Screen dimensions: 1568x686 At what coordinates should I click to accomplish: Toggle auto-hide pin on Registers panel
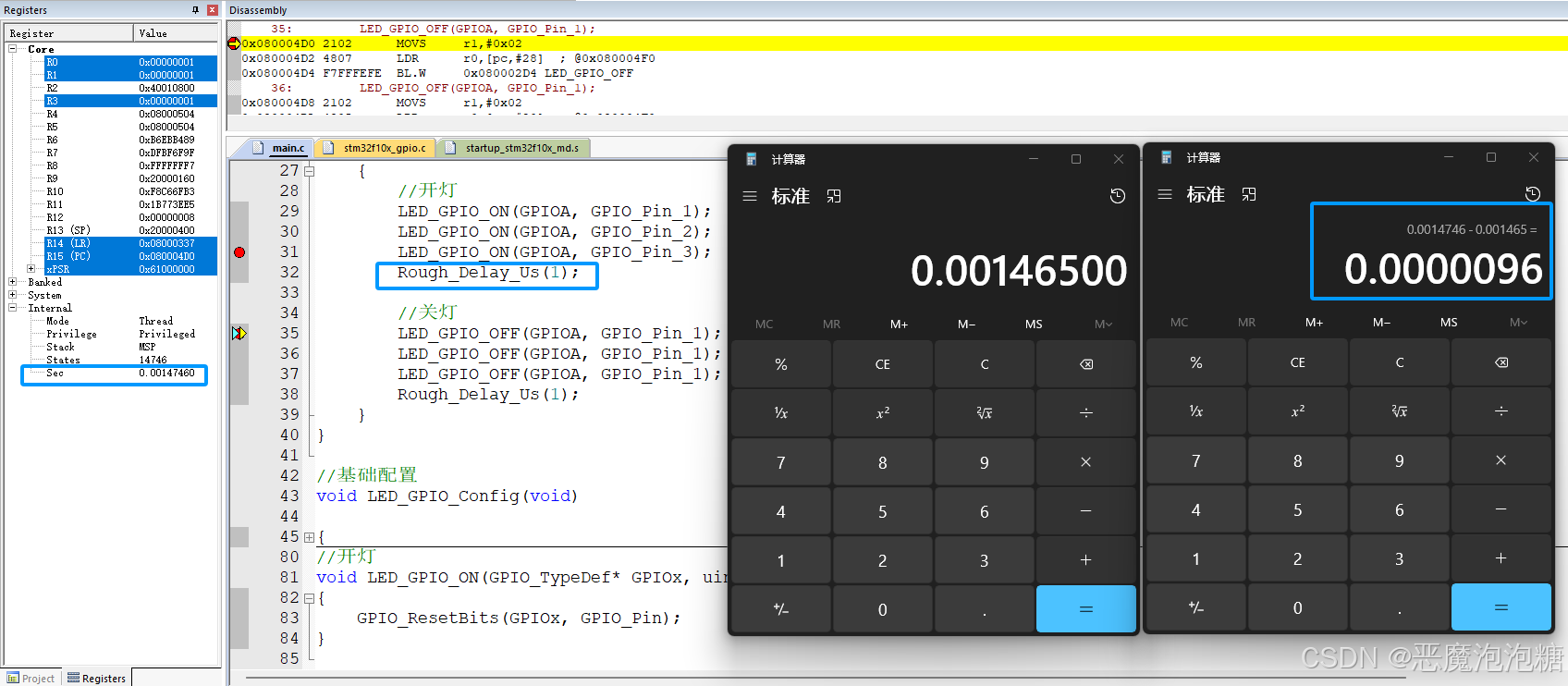(x=195, y=10)
